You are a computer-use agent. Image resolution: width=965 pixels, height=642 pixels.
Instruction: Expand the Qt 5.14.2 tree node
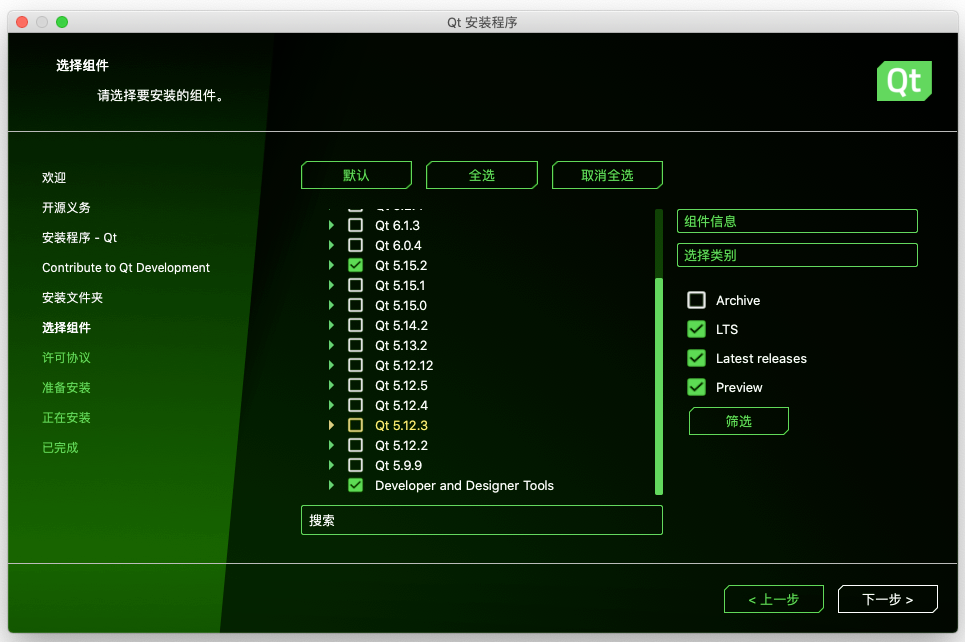tap(331, 325)
